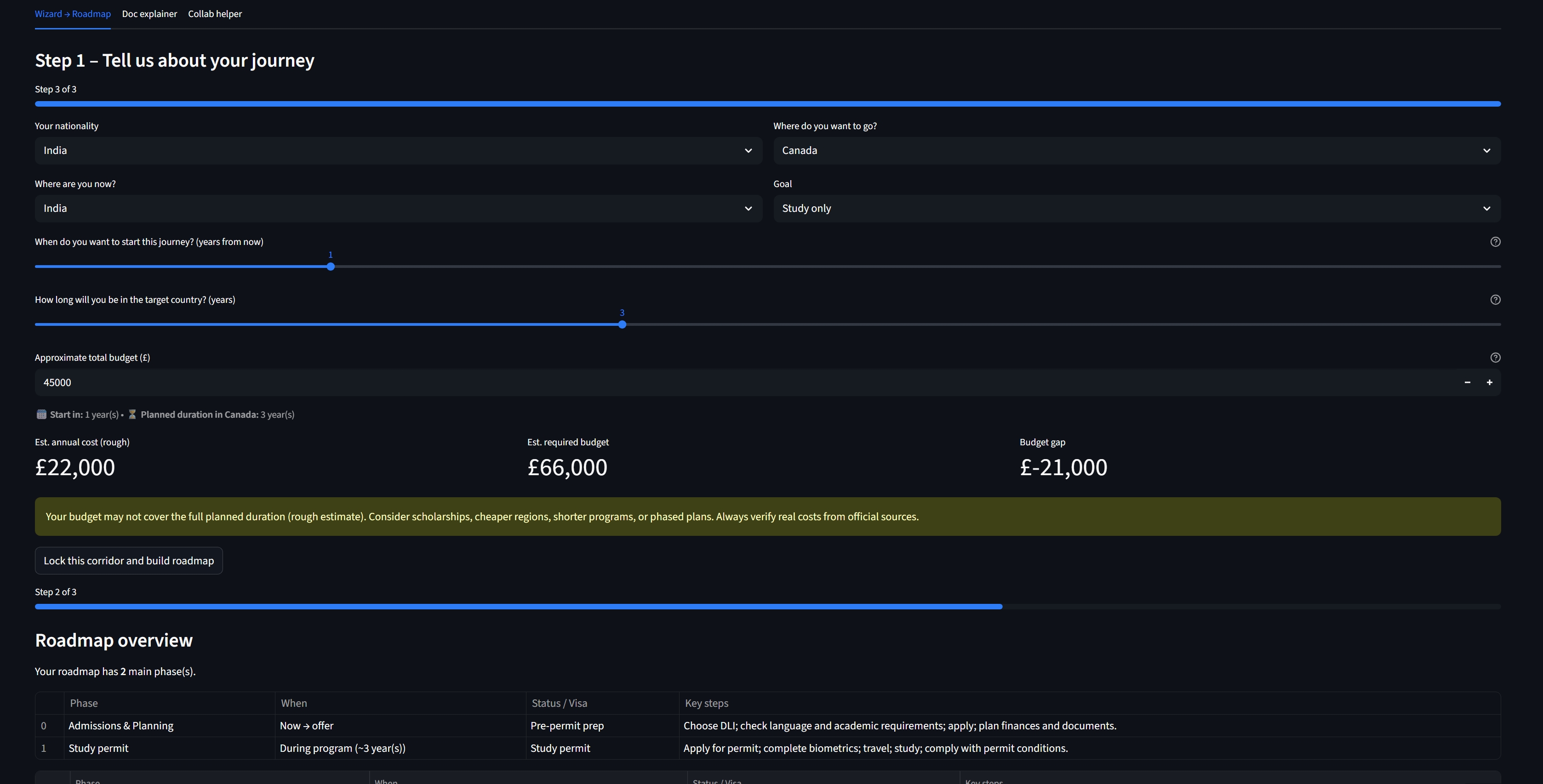Click the target country duration slider handle
Screen dimensions: 1543x784
point(622,324)
